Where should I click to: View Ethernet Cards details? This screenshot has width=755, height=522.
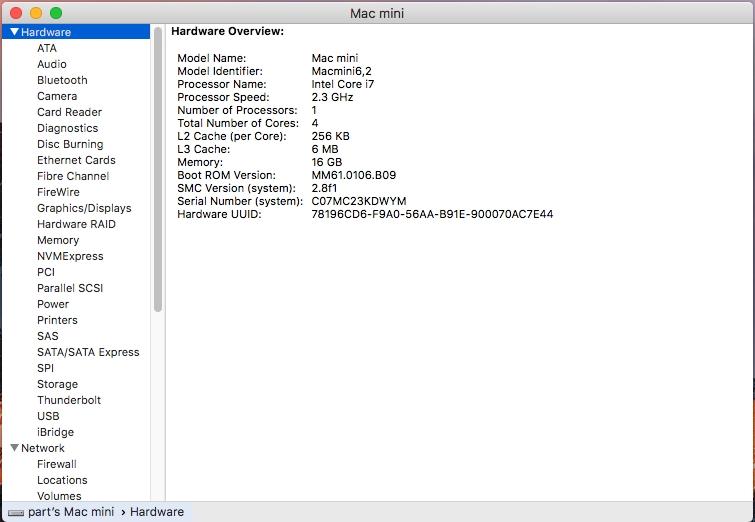pyautogui.click(x=76, y=160)
